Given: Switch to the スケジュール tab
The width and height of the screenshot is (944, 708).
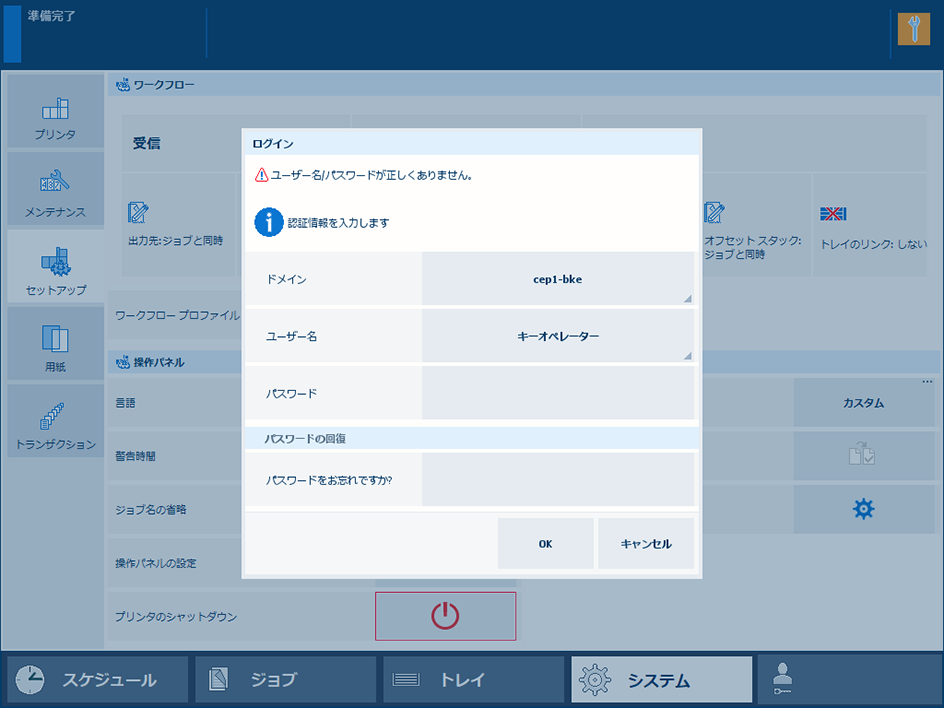Looking at the screenshot, I should coord(97,680).
